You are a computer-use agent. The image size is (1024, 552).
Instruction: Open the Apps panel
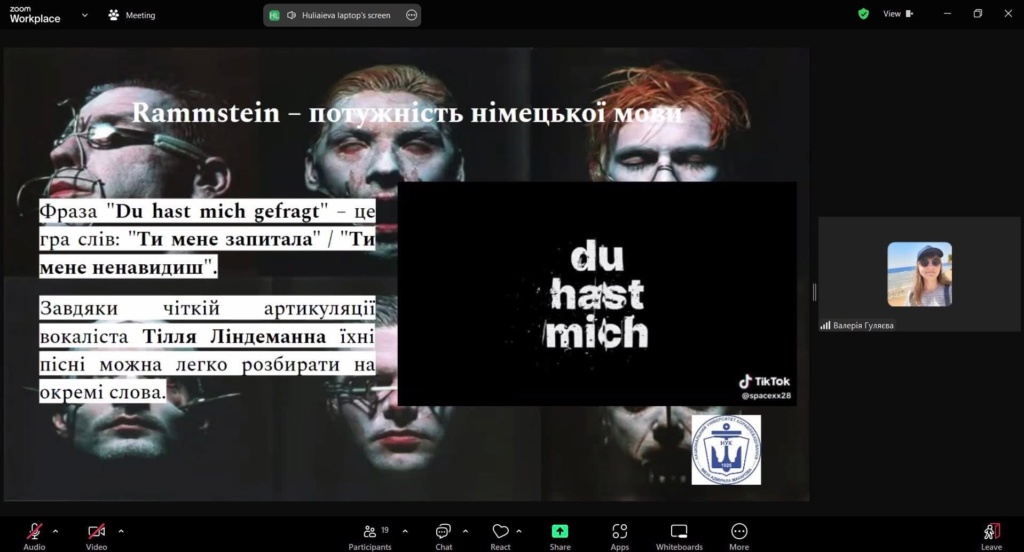click(620, 536)
